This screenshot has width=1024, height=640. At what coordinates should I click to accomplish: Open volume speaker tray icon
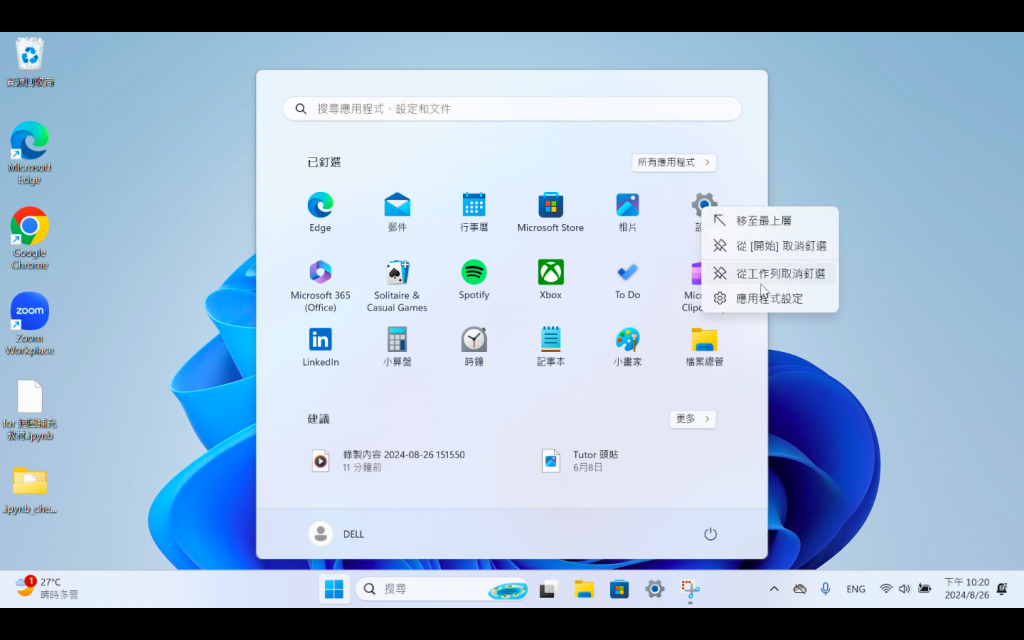click(x=904, y=588)
